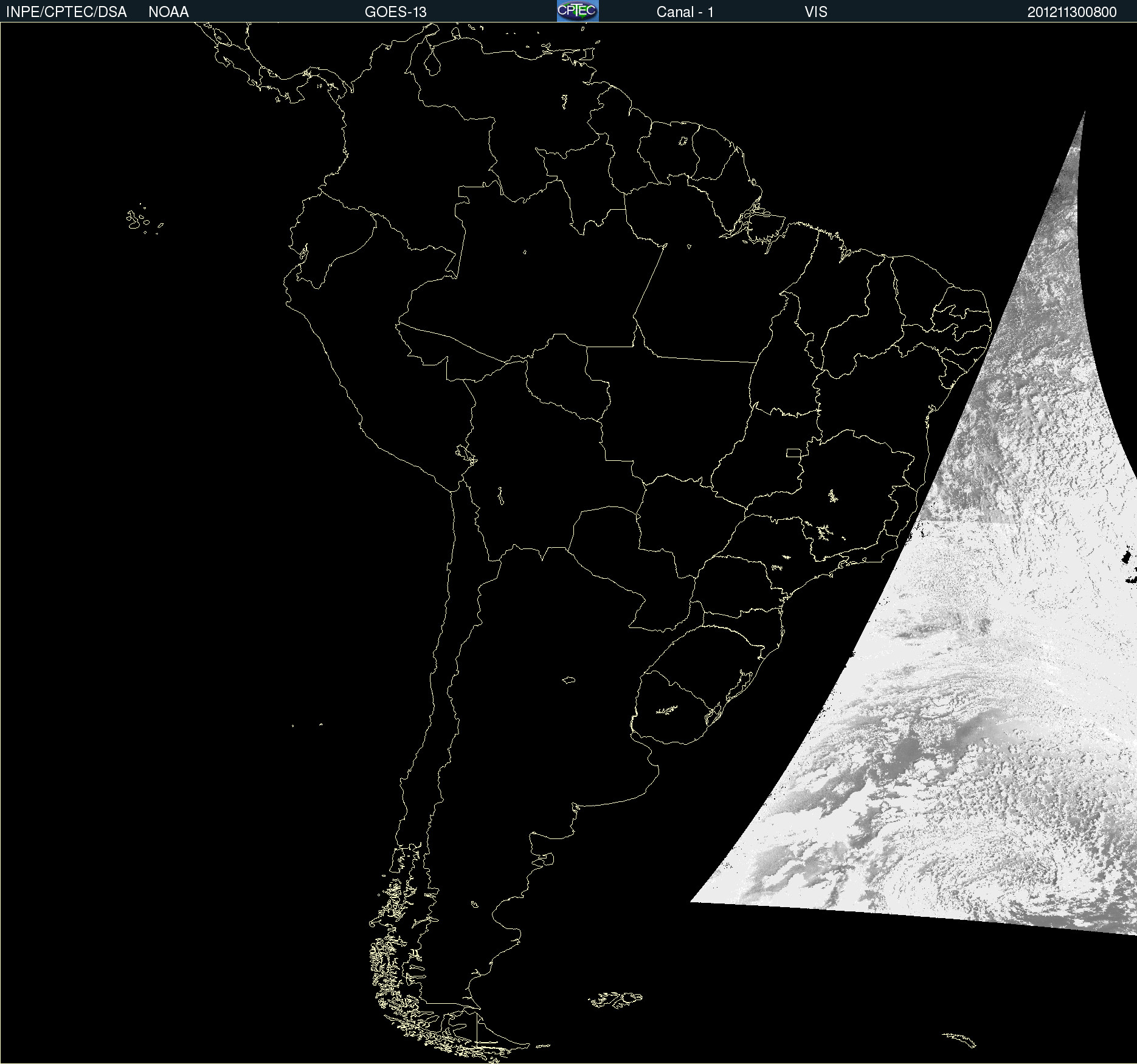Click the timestamp 201211300800
Screen dimensions: 1137x1064
(x=1072, y=12)
